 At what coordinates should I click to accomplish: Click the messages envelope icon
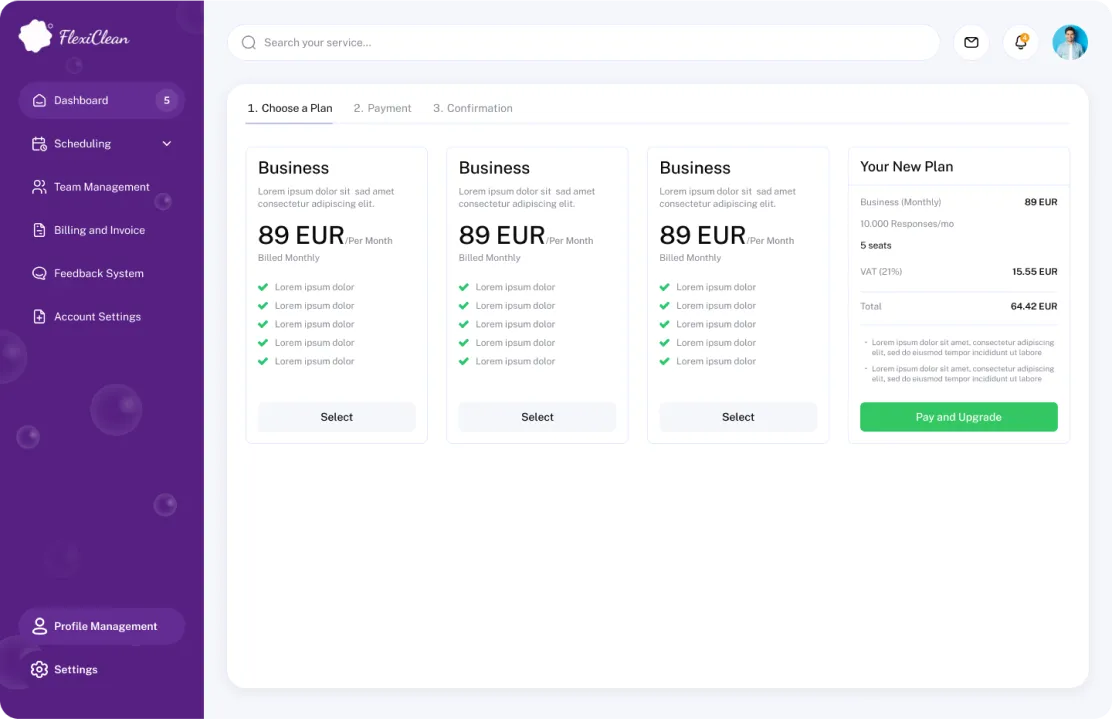[x=971, y=43]
